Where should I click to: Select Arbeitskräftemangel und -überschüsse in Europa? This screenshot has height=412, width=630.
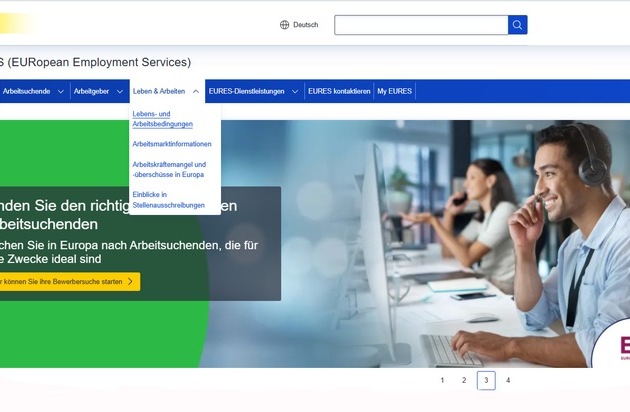pyautogui.click(x=169, y=169)
